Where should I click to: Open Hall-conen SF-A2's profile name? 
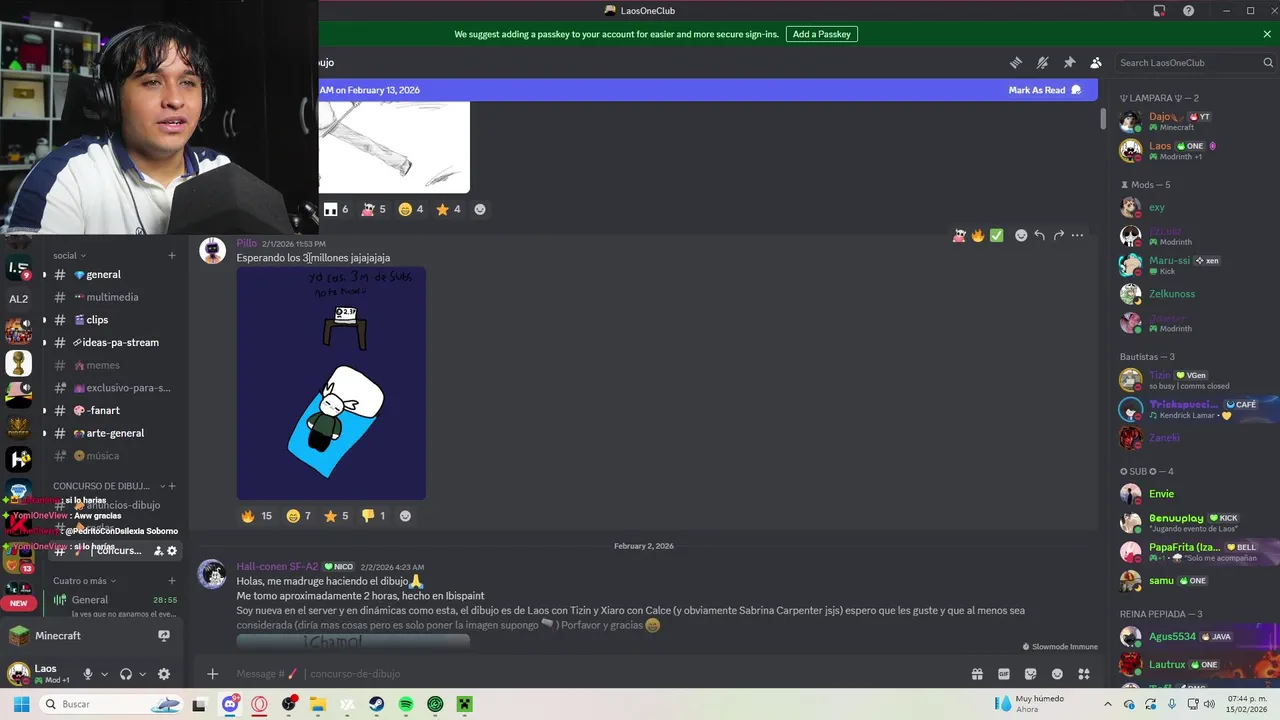(x=277, y=567)
